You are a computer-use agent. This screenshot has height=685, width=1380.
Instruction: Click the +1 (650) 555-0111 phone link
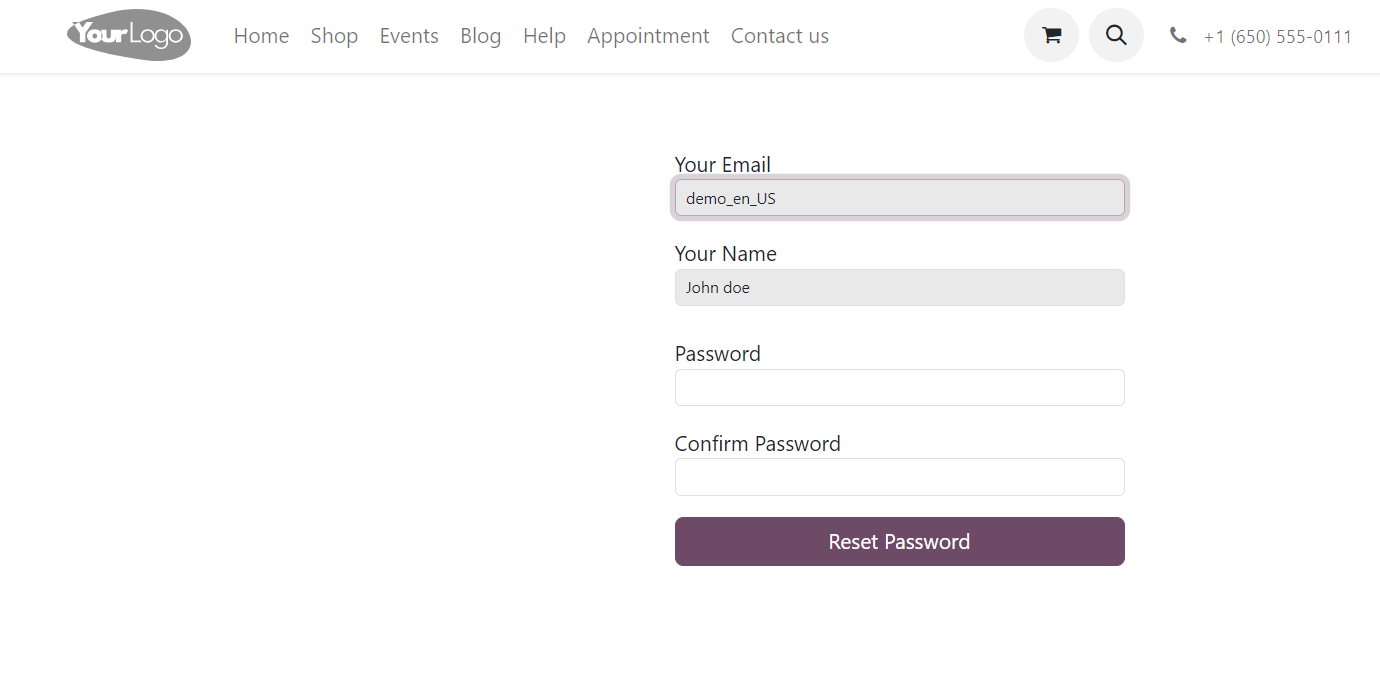click(x=1278, y=37)
